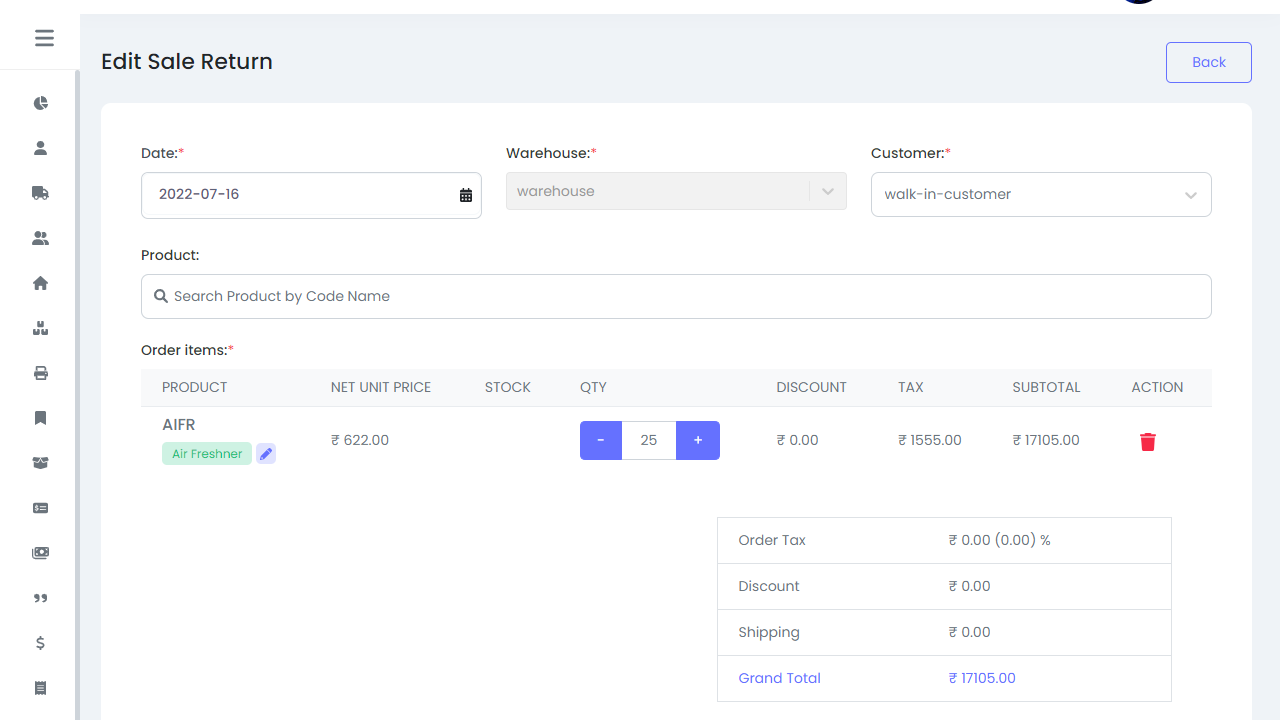This screenshot has width=1280, height=720.
Task: Click the hamburger menu icon
Action: tap(44, 38)
